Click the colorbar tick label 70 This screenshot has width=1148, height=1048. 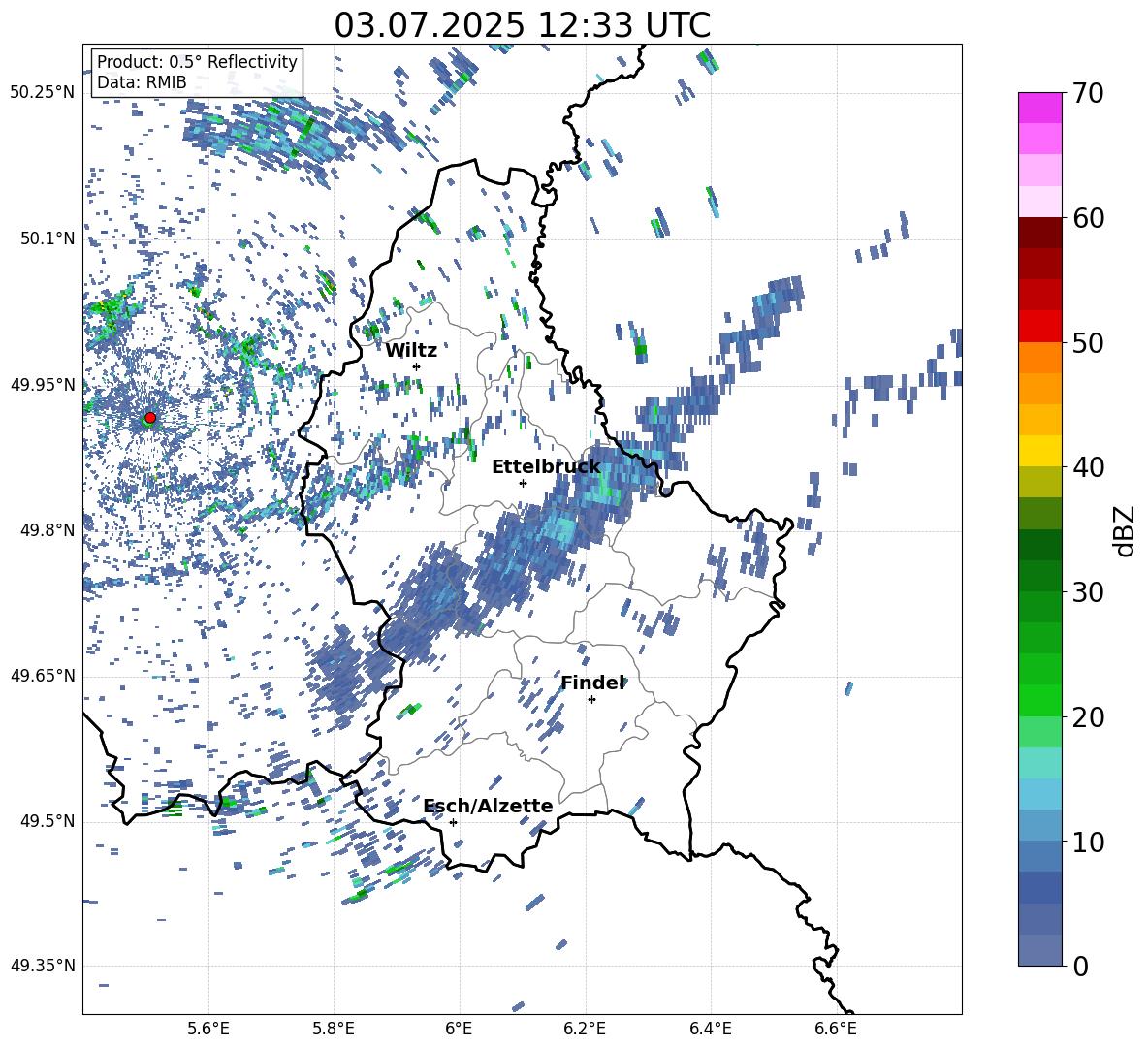1089,94
